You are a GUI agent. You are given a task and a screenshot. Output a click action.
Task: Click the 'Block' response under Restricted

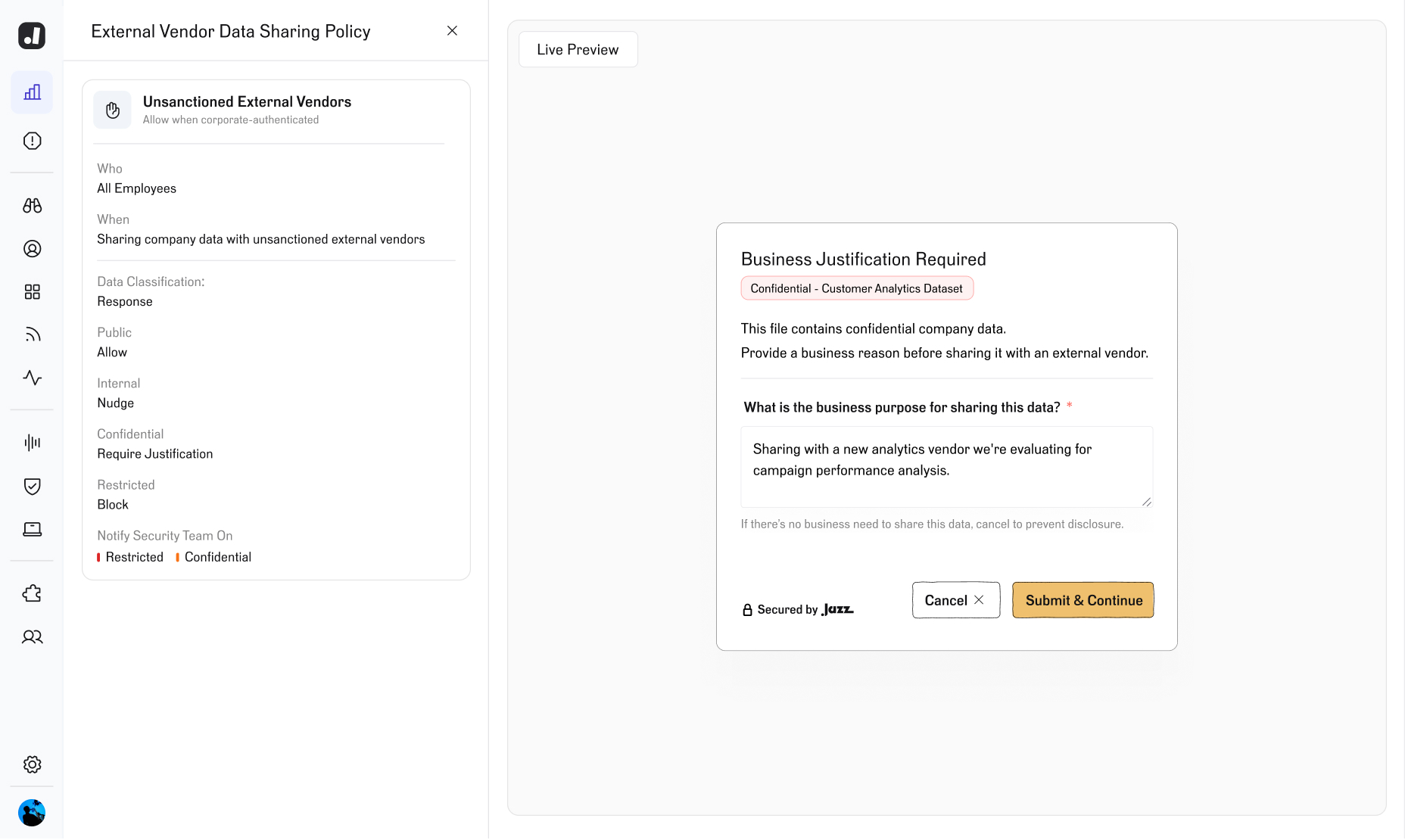(113, 505)
